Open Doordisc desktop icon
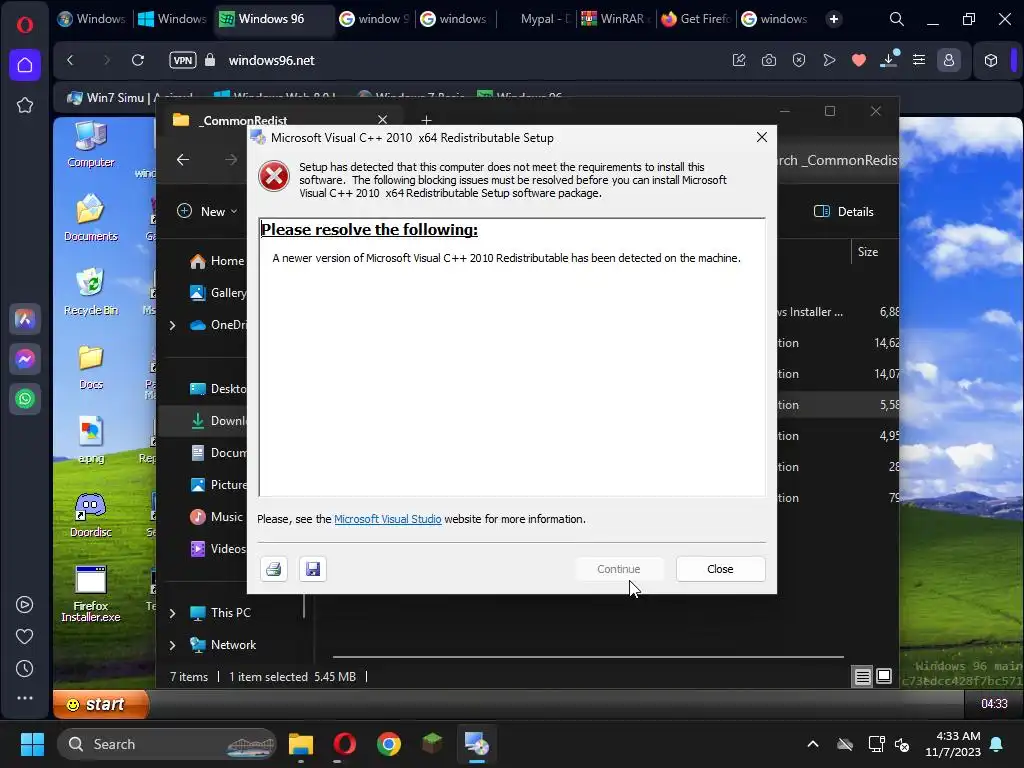Viewport: 1024px width, 768px height. pyautogui.click(x=91, y=515)
